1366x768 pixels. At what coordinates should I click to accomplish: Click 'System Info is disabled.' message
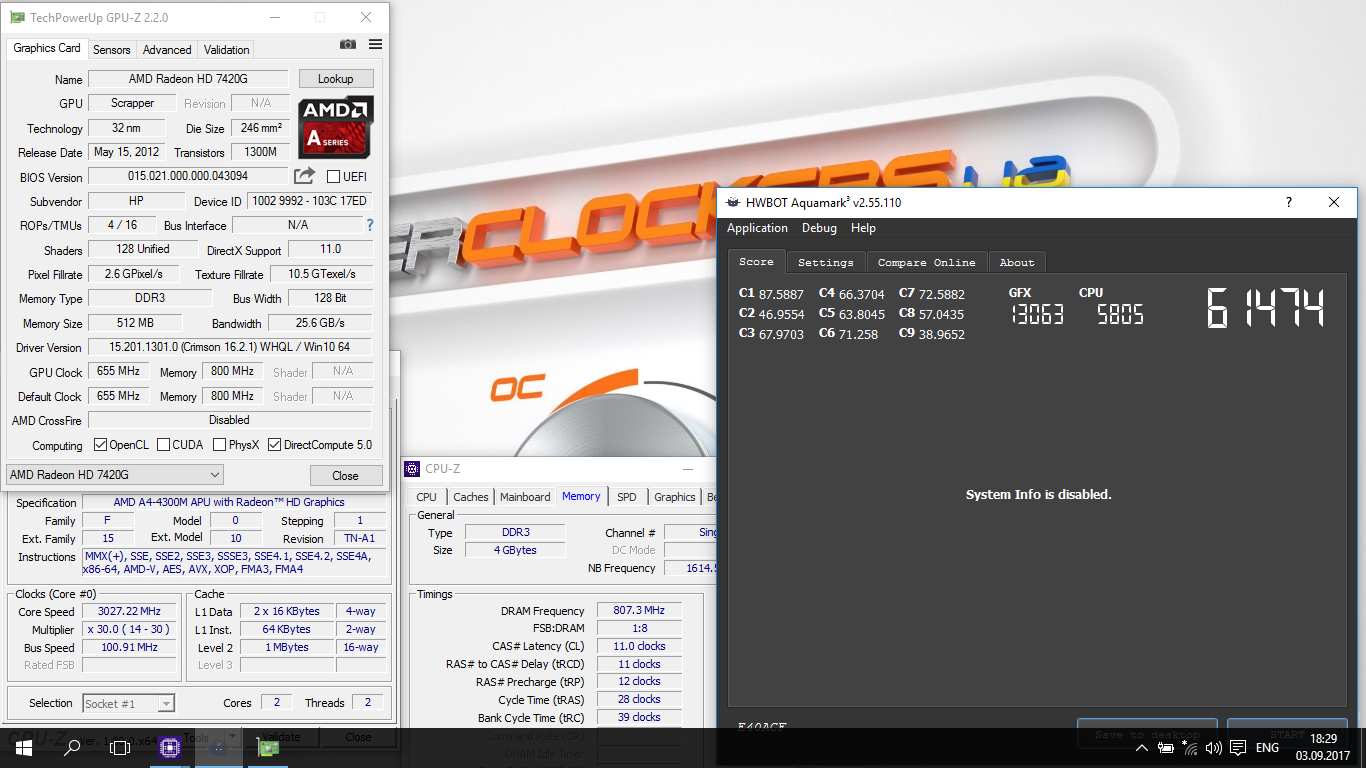click(1038, 494)
